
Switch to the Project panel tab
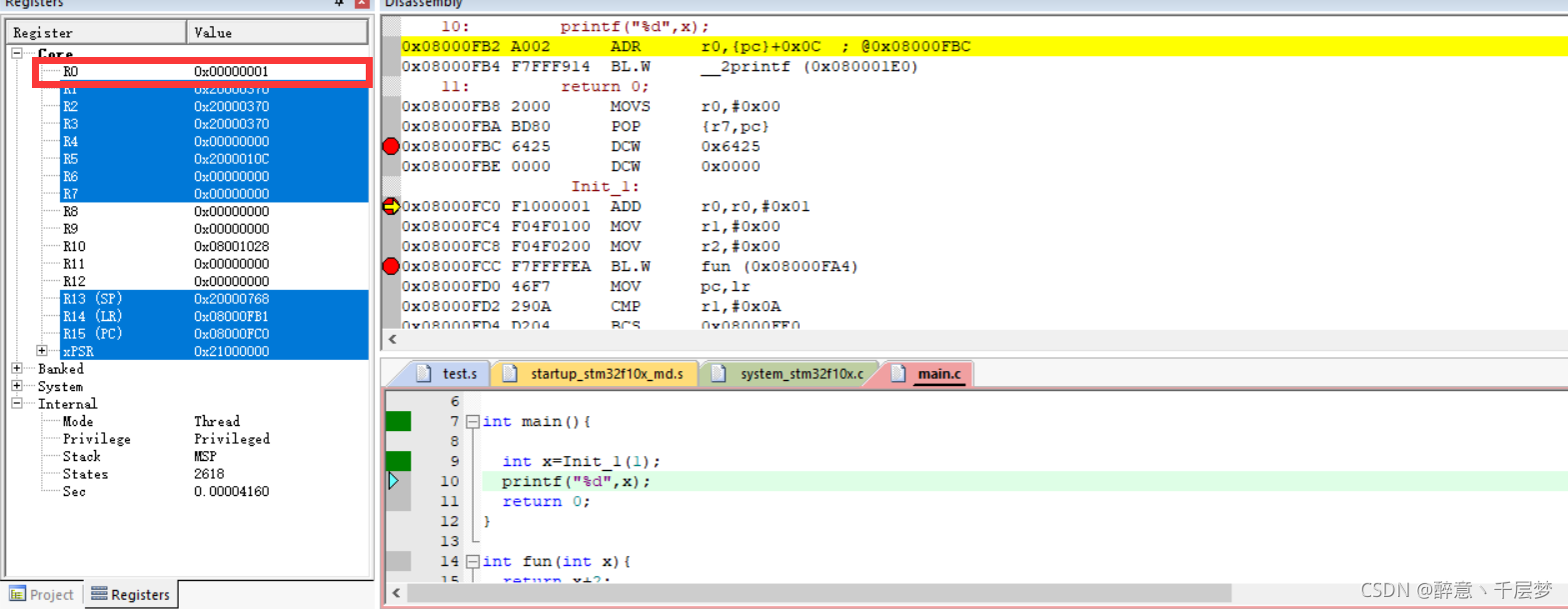coord(42,594)
